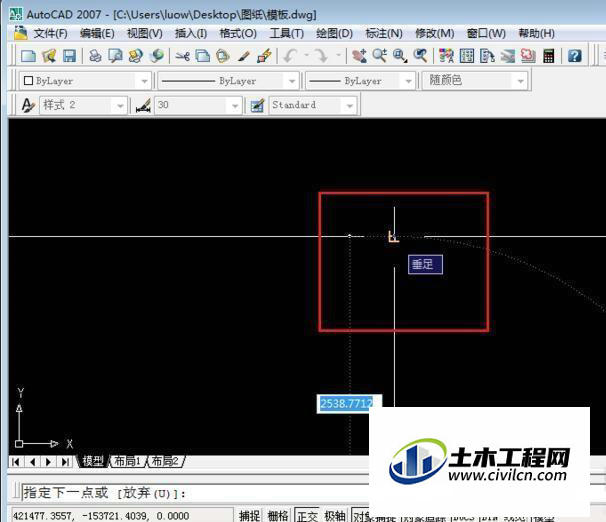Toggle 极轴 polar tracking in status bar

click(x=335, y=516)
